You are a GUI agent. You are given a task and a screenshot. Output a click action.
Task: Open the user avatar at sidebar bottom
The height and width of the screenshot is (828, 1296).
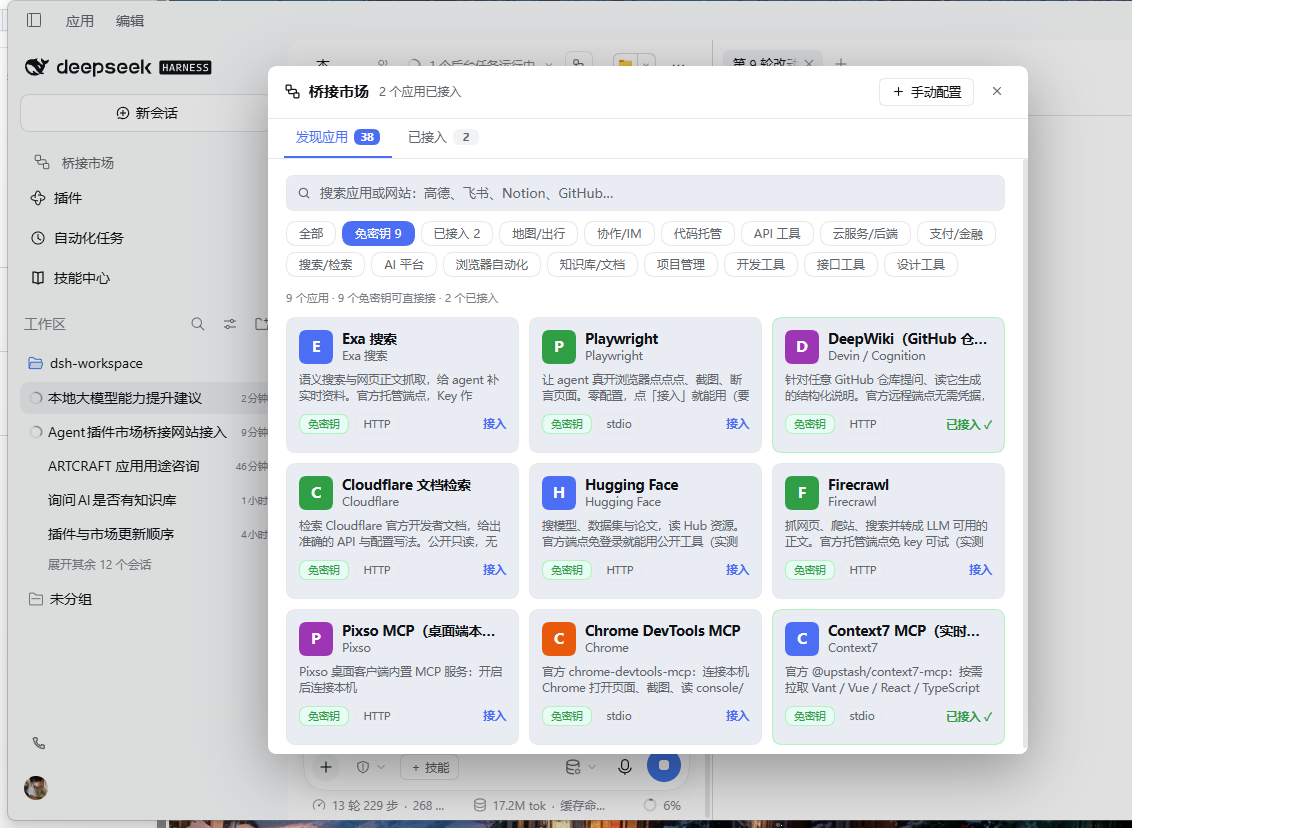(x=36, y=787)
